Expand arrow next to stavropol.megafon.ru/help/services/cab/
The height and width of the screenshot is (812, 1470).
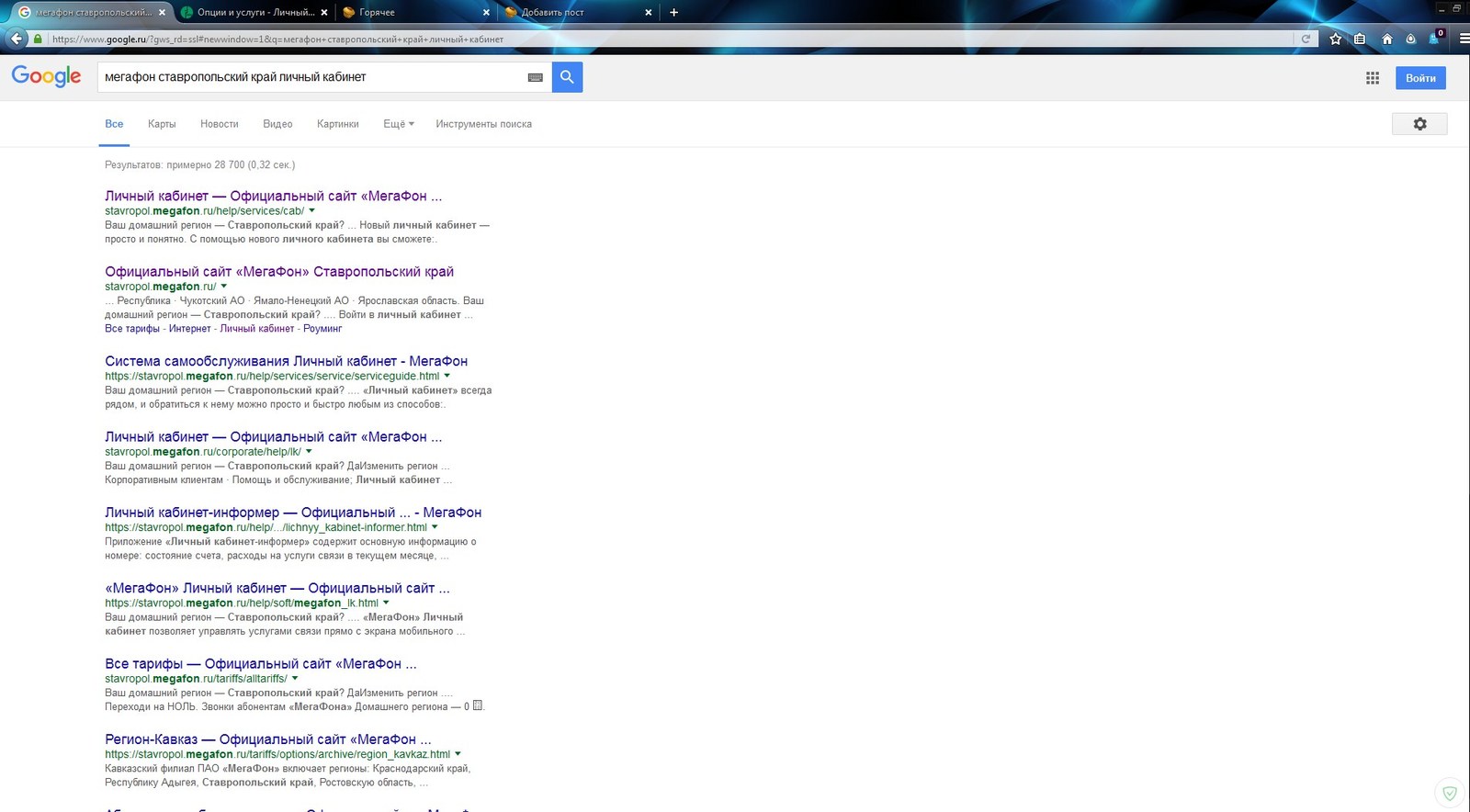click(311, 211)
